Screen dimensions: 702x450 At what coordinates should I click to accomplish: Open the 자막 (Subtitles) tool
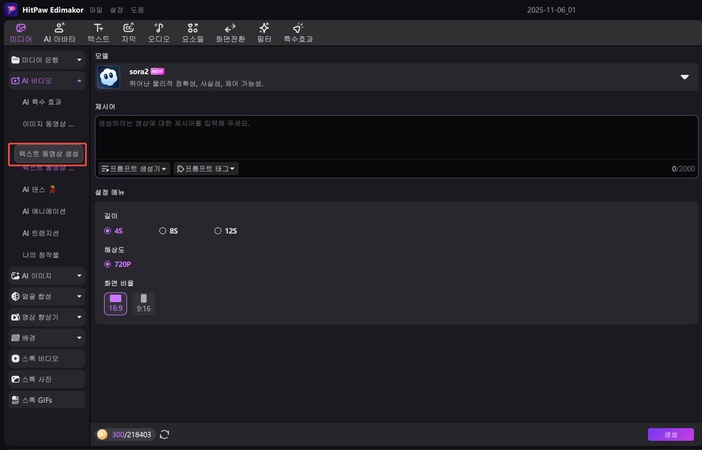[128, 33]
